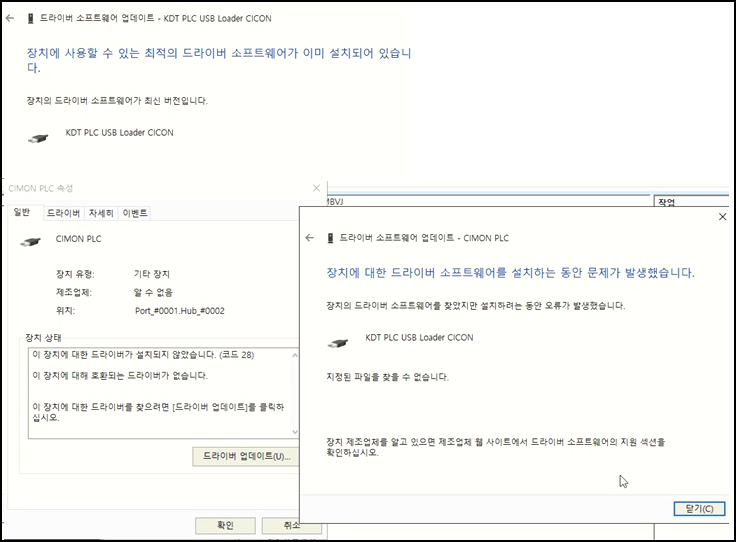
Task: Close the CIMON PLC properties dialog
Action: click(316, 188)
